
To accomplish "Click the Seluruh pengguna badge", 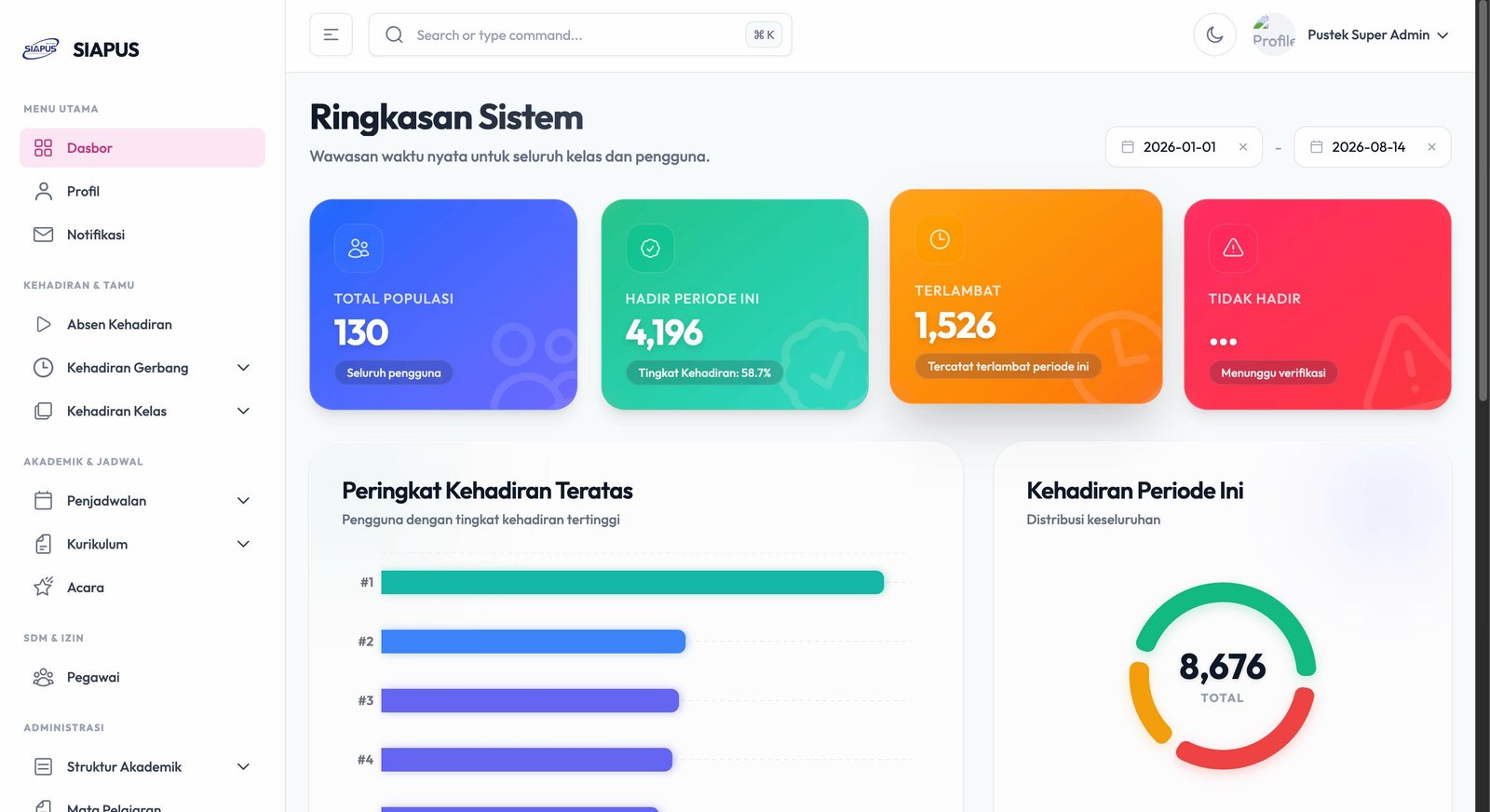I will pos(394,372).
